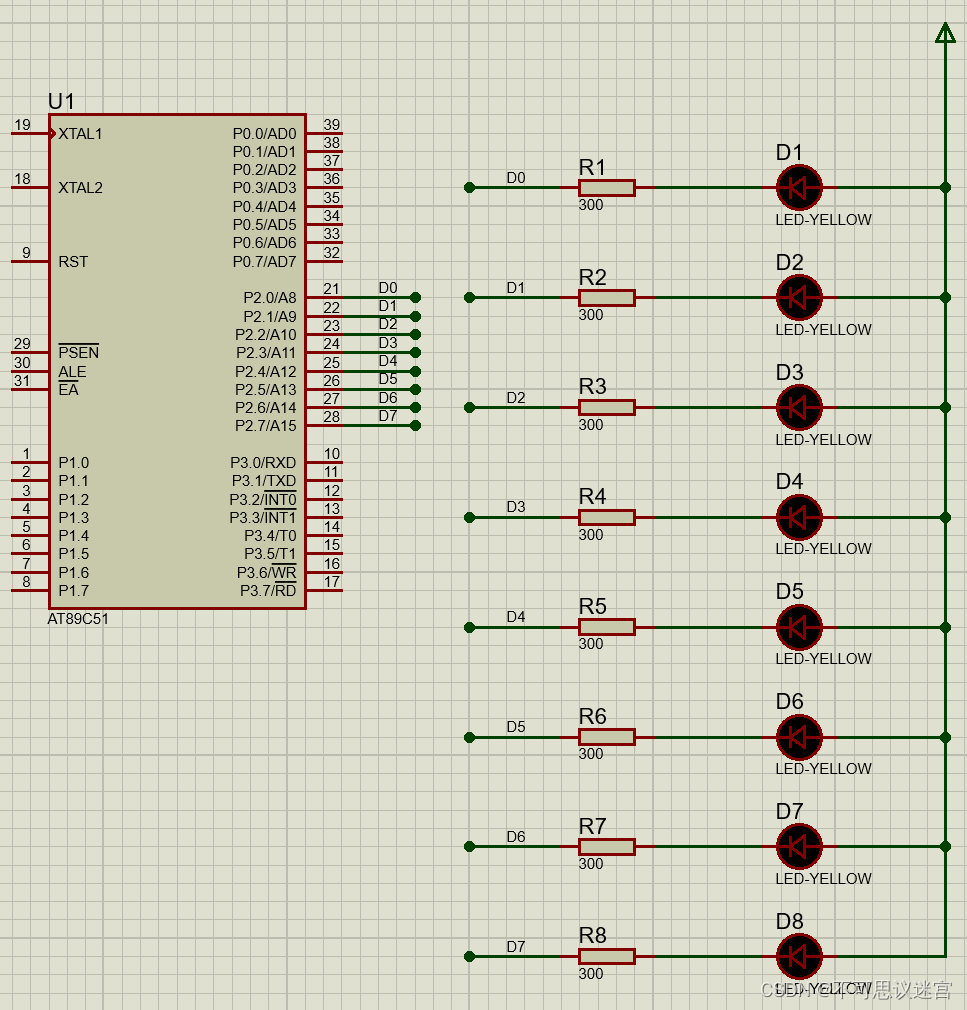
Task: Select resistor R8
Action: [607, 957]
